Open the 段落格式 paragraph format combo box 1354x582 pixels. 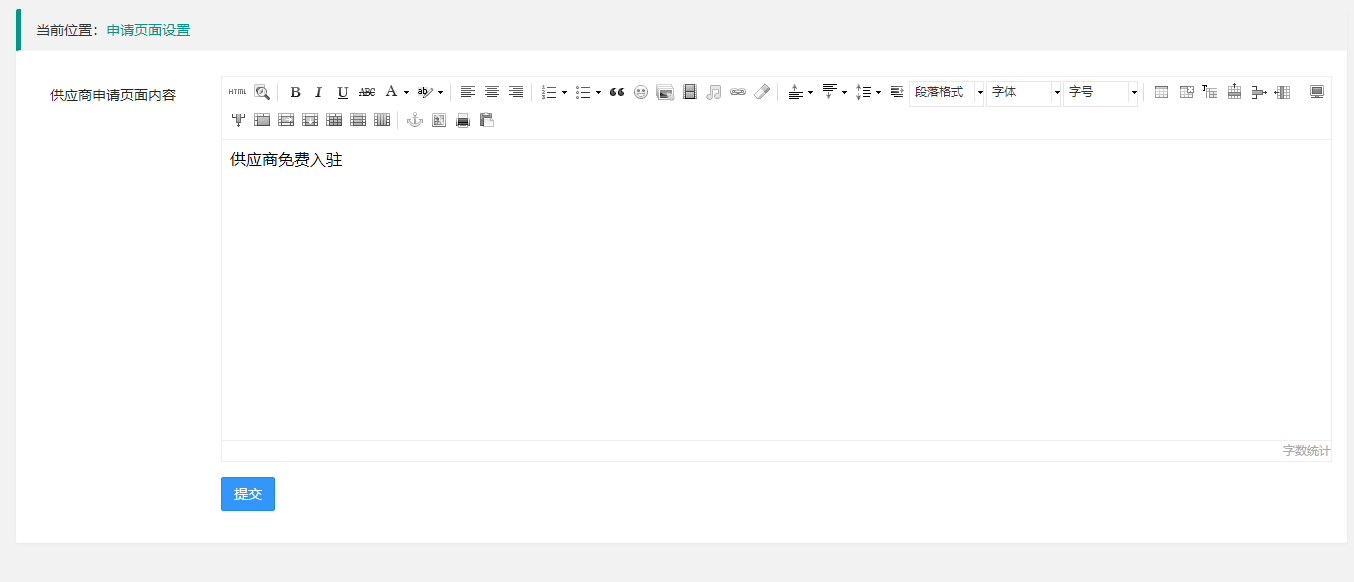tap(947, 92)
